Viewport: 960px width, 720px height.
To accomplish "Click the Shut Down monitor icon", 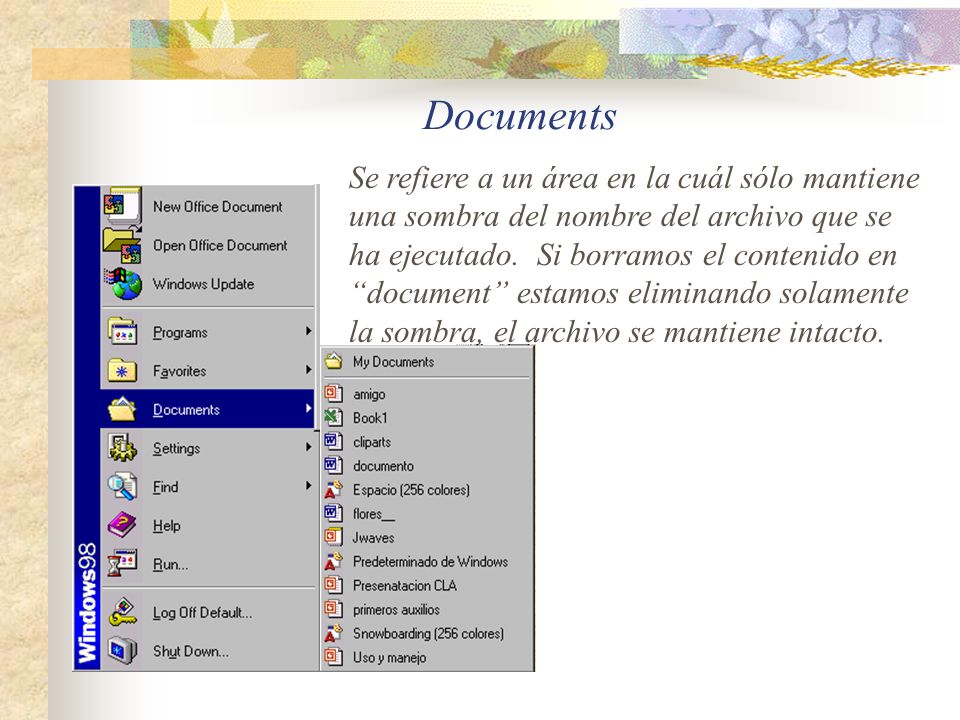I will click(x=122, y=650).
